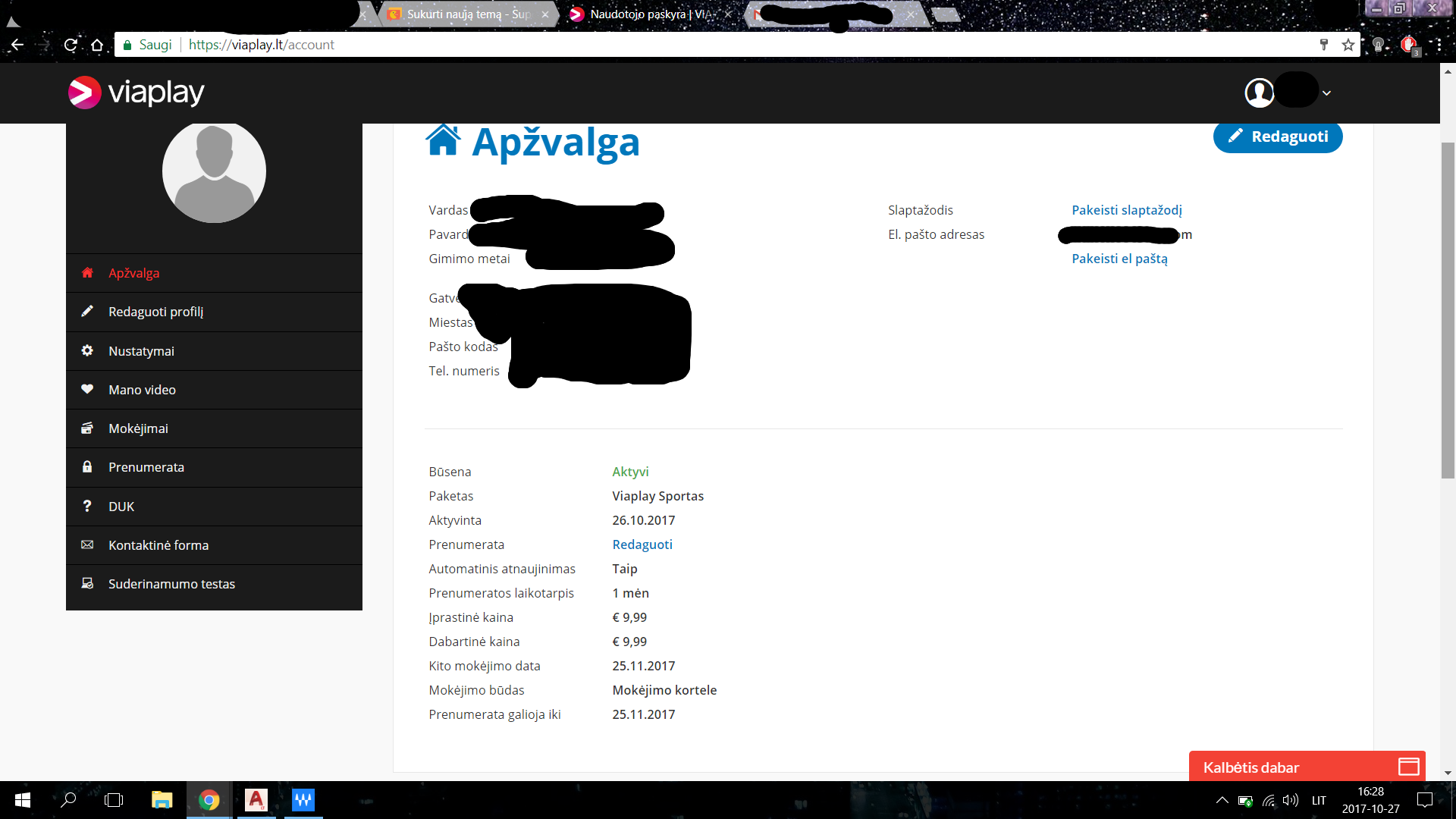Click the Pakeisti el paštą link
This screenshot has height=819, width=1456.
click(x=1119, y=259)
